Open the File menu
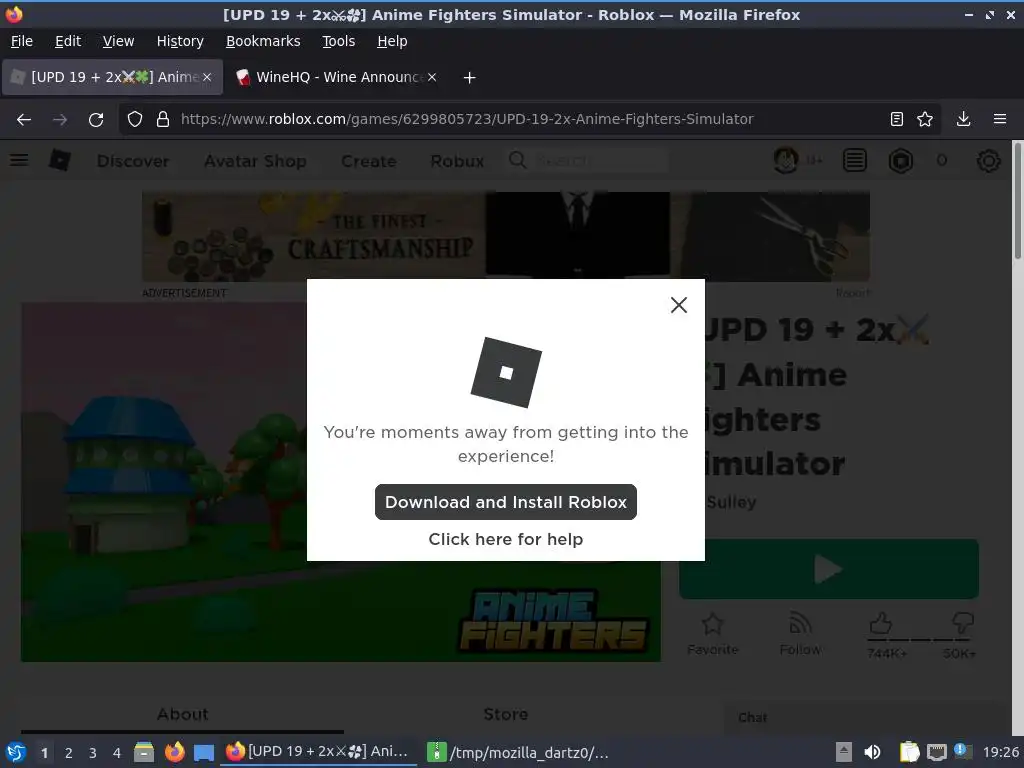 pos(22,41)
